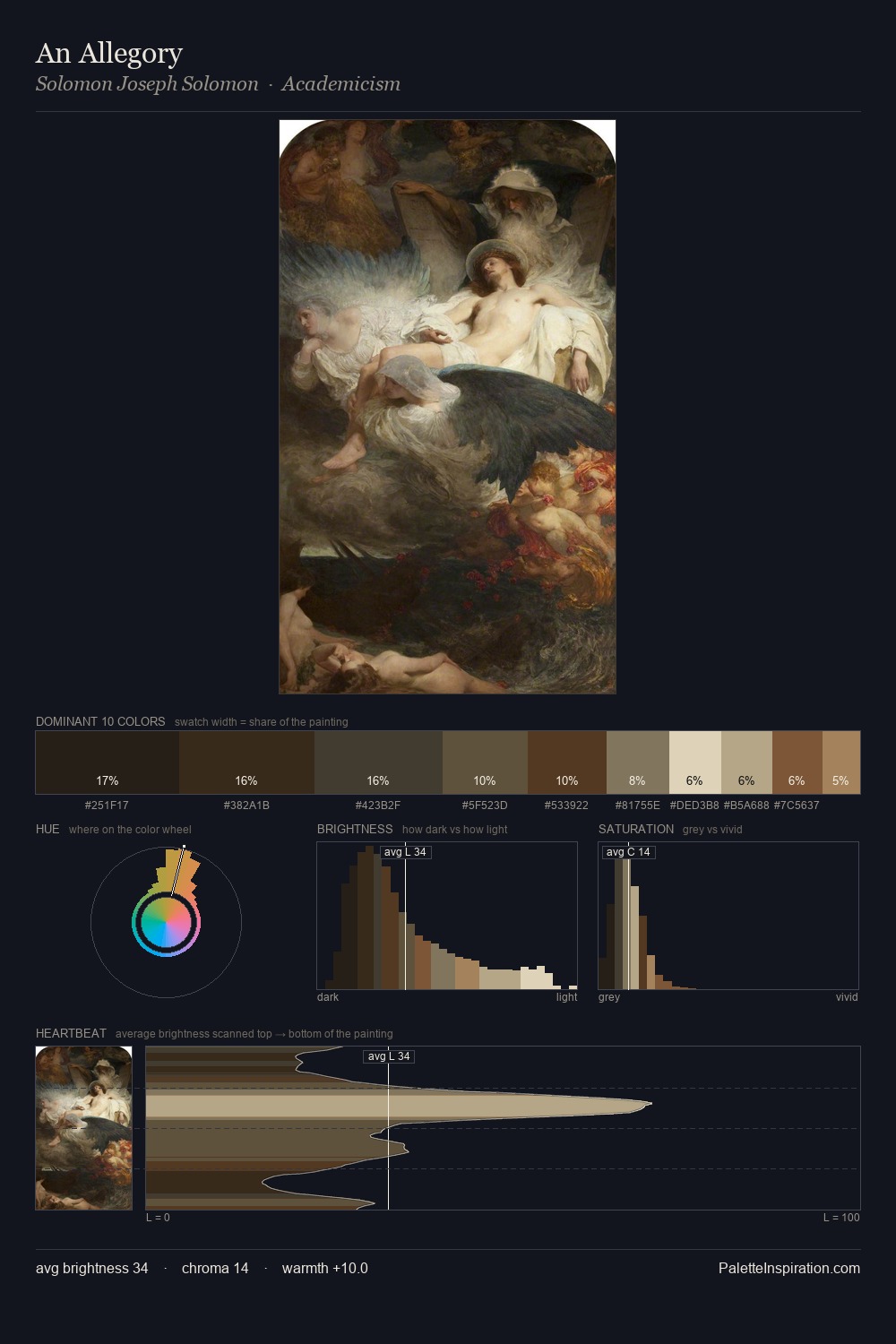Click the BRIGHTNESS section heading

coord(355,829)
